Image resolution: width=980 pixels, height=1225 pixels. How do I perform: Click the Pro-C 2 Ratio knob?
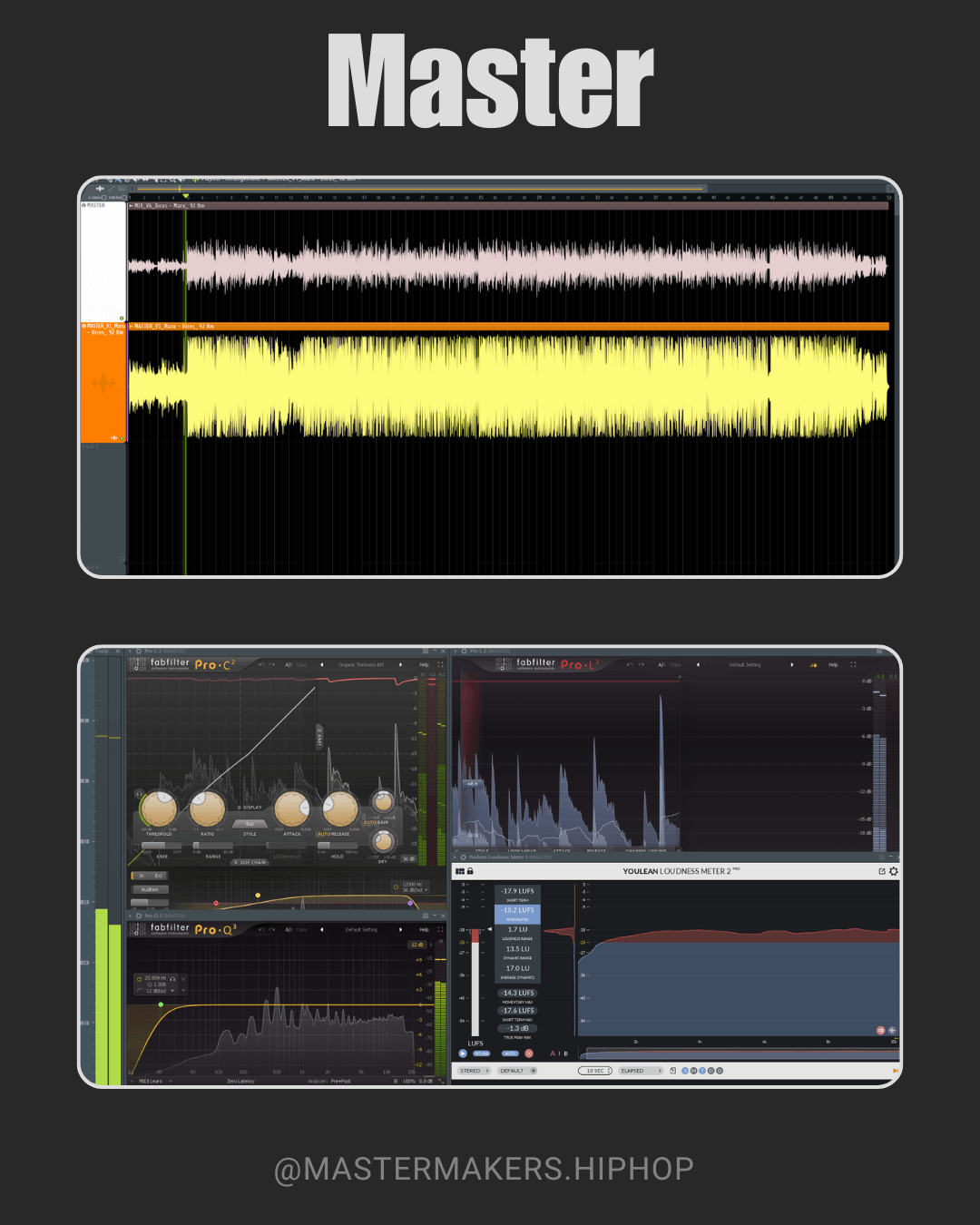[x=207, y=809]
